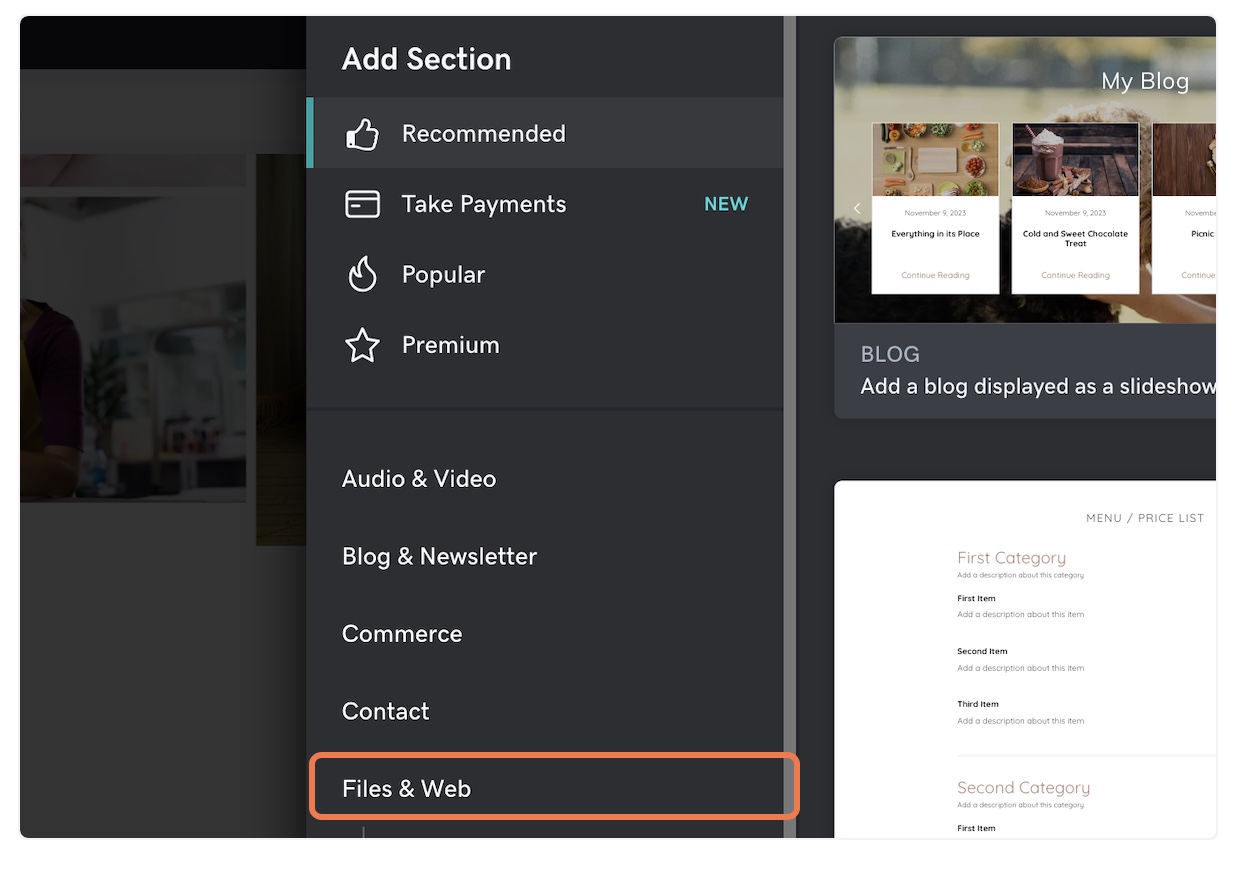The image size is (1250, 870).
Task: Open the Commerce category
Action: (402, 634)
